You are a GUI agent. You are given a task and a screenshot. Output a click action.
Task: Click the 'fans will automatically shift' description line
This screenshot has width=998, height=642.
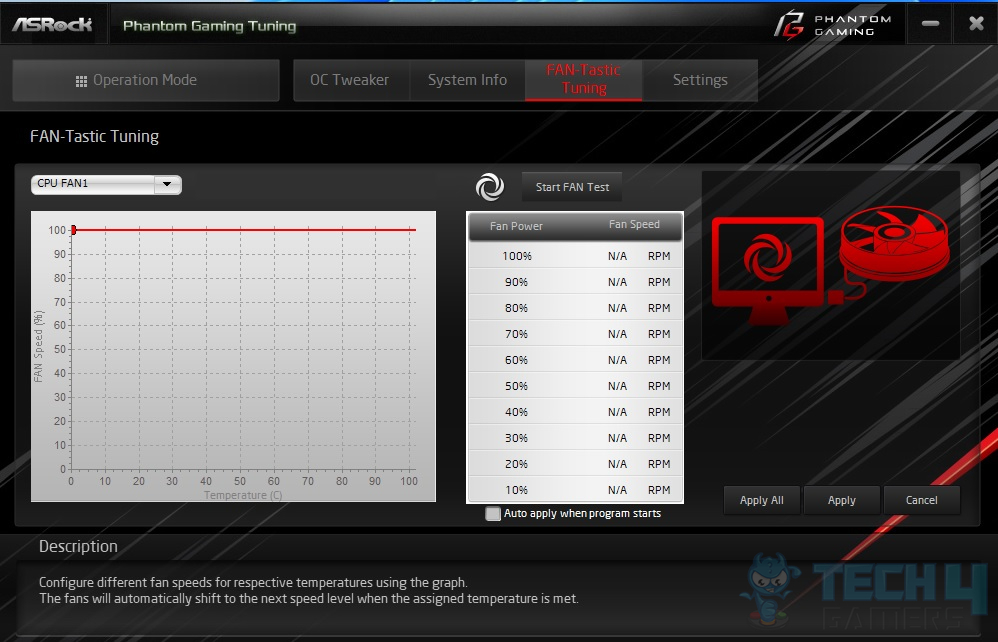point(309,599)
